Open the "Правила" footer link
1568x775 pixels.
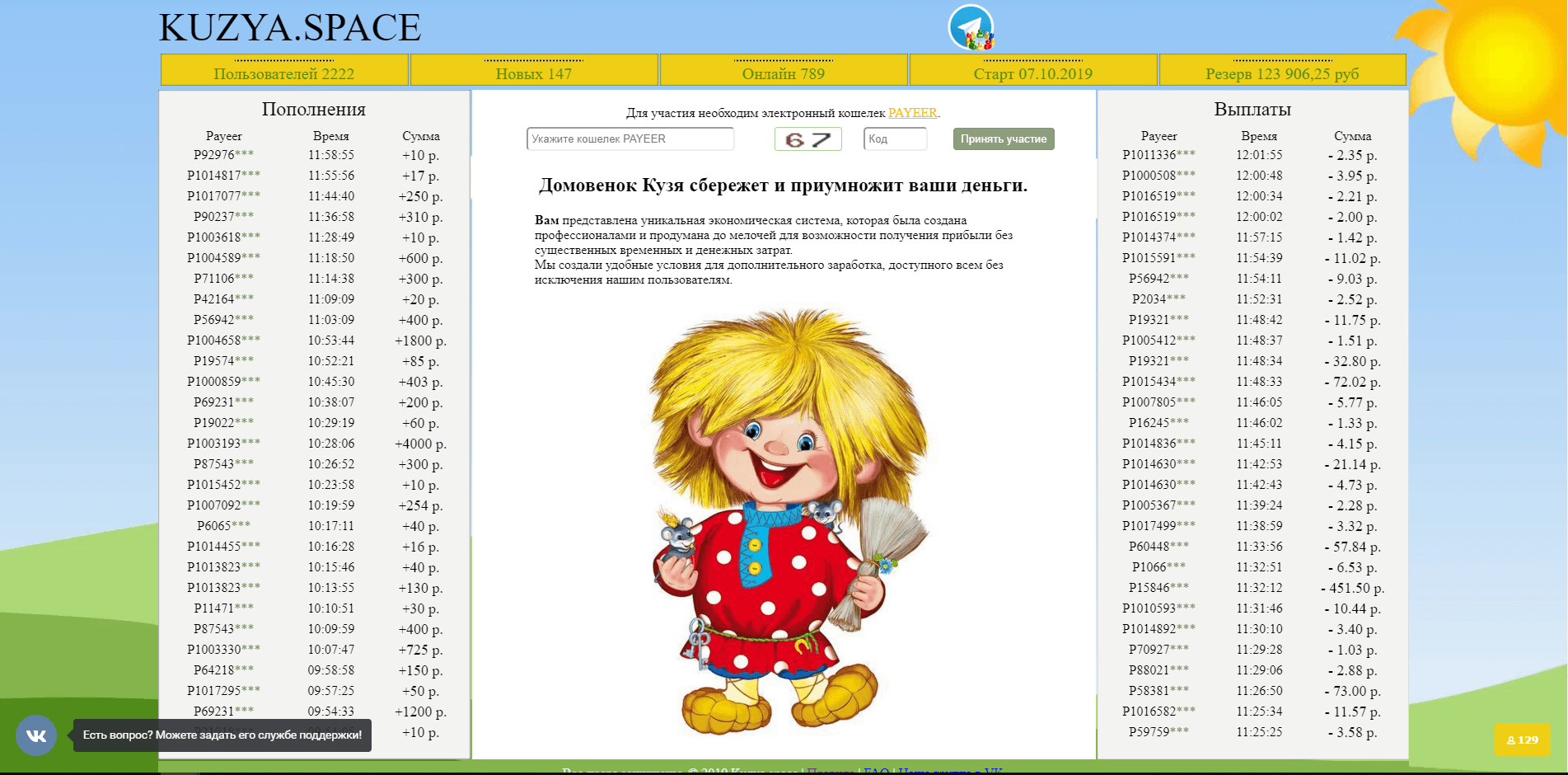(x=832, y=772)
